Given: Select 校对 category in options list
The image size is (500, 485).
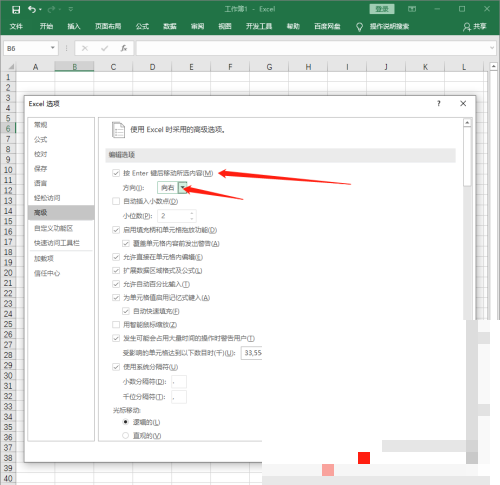Looking at the screenshot, I should tap(41, 154).
